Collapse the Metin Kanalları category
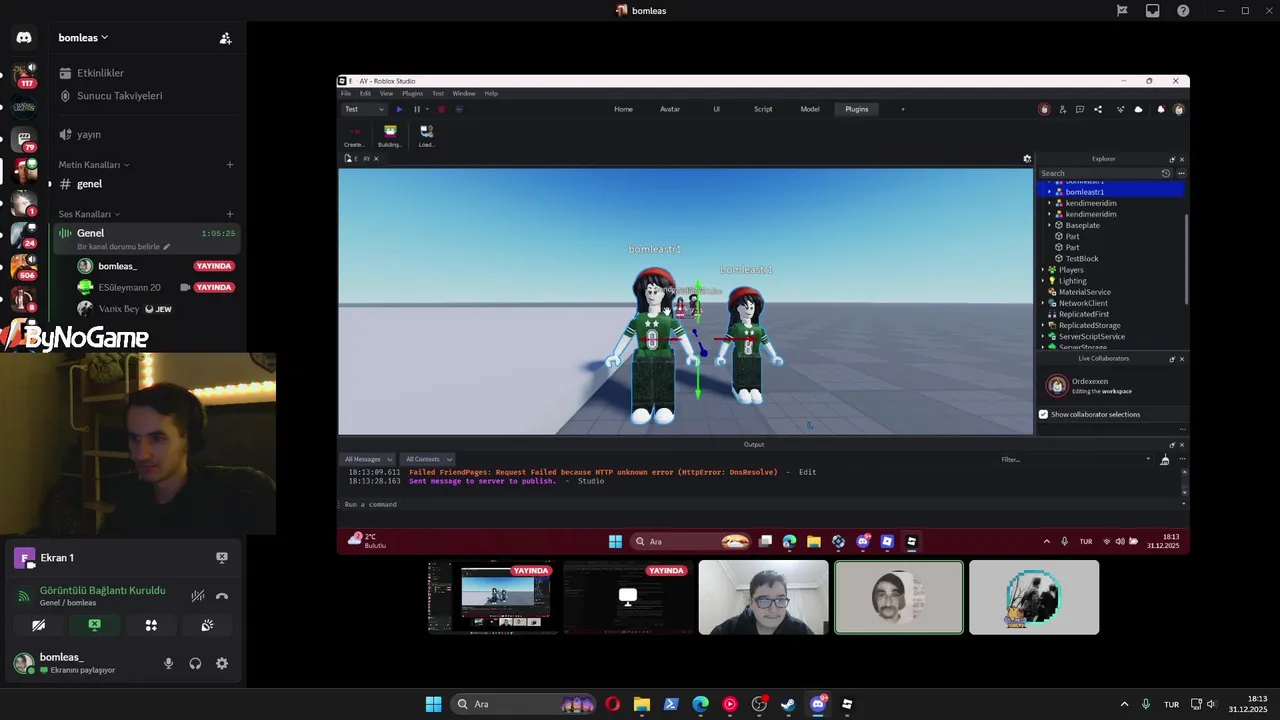The image size is (1280, 720). tap(93, 164)
